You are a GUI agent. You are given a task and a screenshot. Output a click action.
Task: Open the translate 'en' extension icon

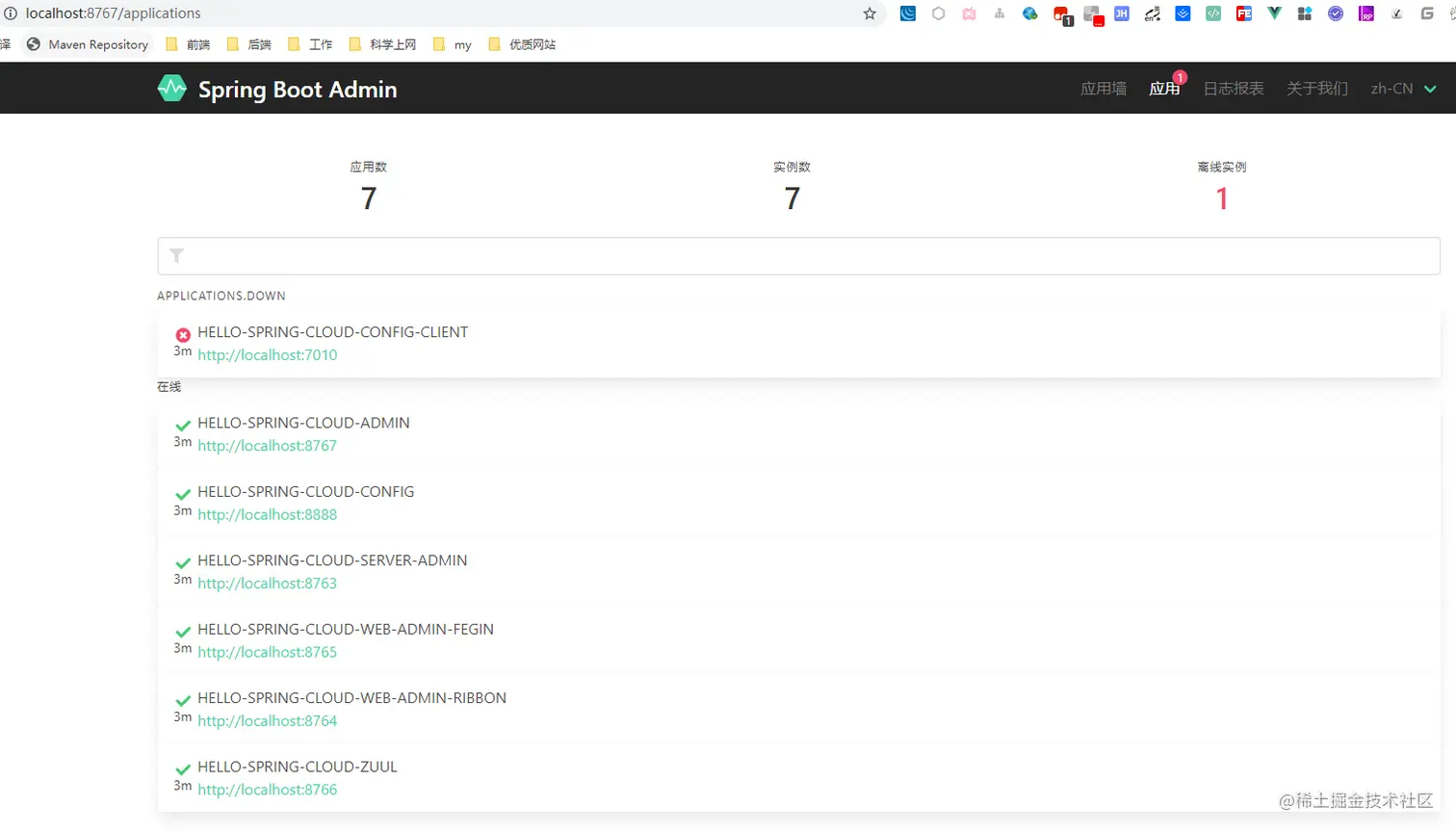point(1153,13)
